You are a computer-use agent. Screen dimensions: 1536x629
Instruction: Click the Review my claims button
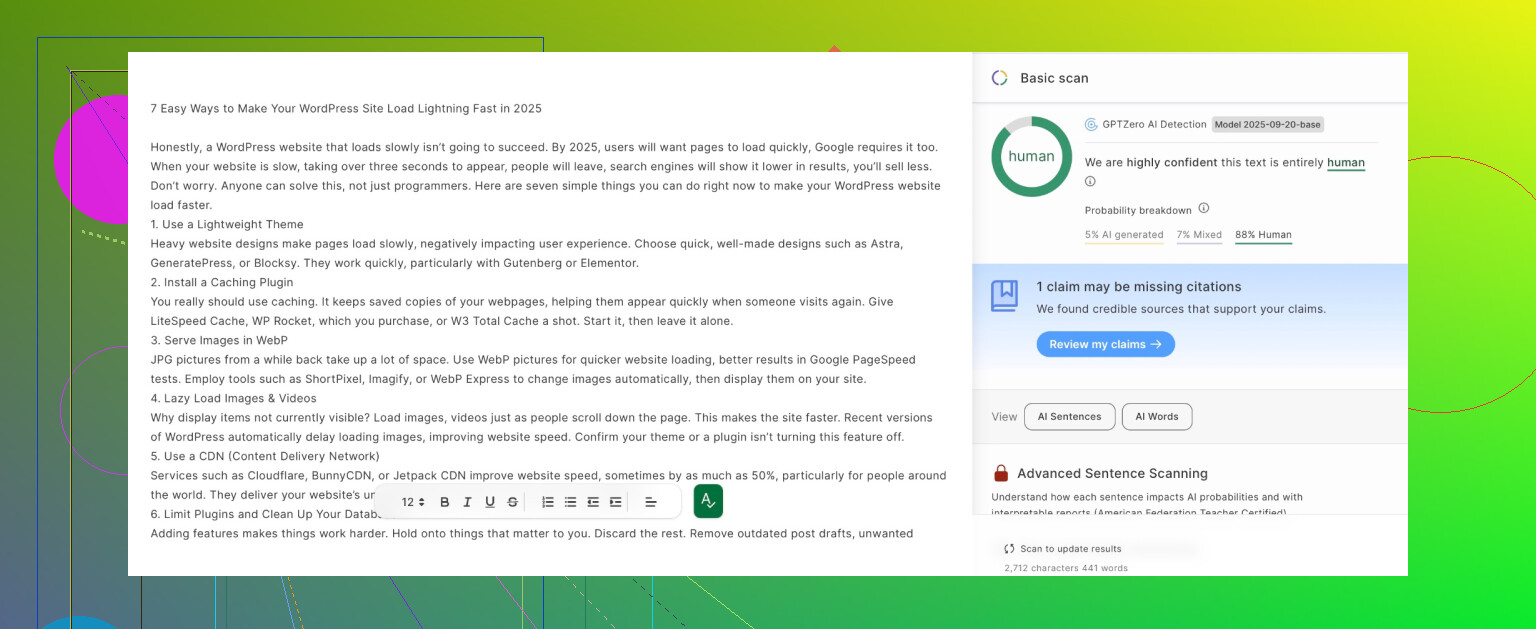1105,344
